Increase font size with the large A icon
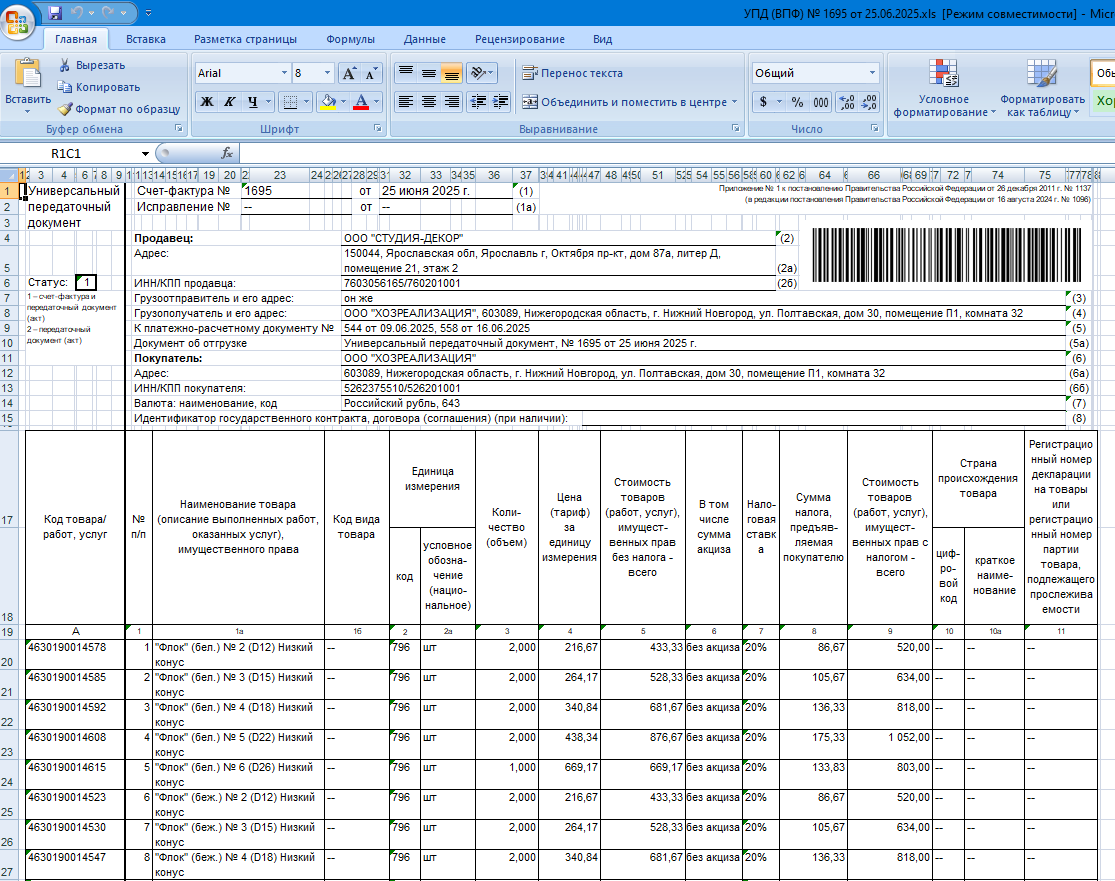Screen dimensions: 1115x881 coord(349,73)
